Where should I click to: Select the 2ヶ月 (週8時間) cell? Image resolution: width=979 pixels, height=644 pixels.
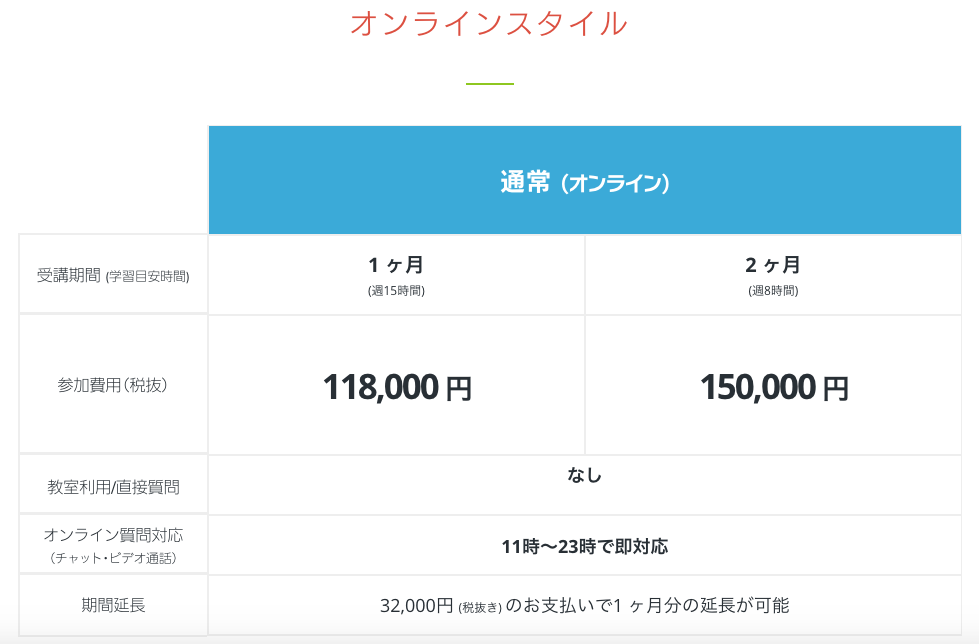773,275
